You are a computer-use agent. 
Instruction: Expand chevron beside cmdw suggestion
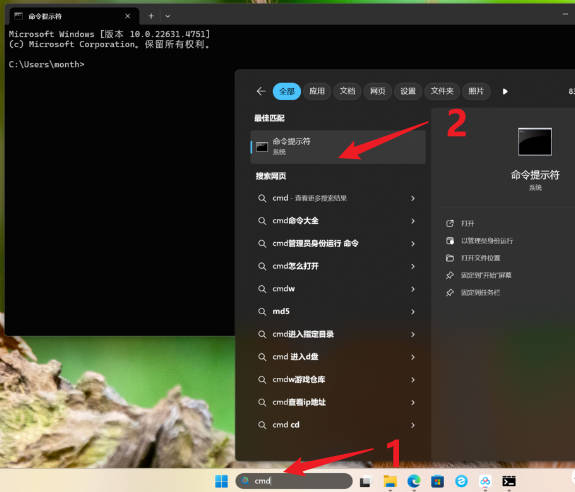pyautogui.click(x=413, y=289)
